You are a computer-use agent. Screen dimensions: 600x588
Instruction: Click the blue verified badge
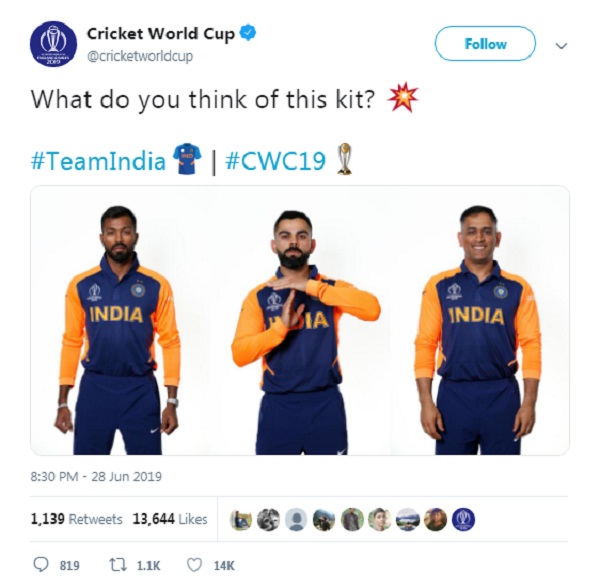[248, 33]
